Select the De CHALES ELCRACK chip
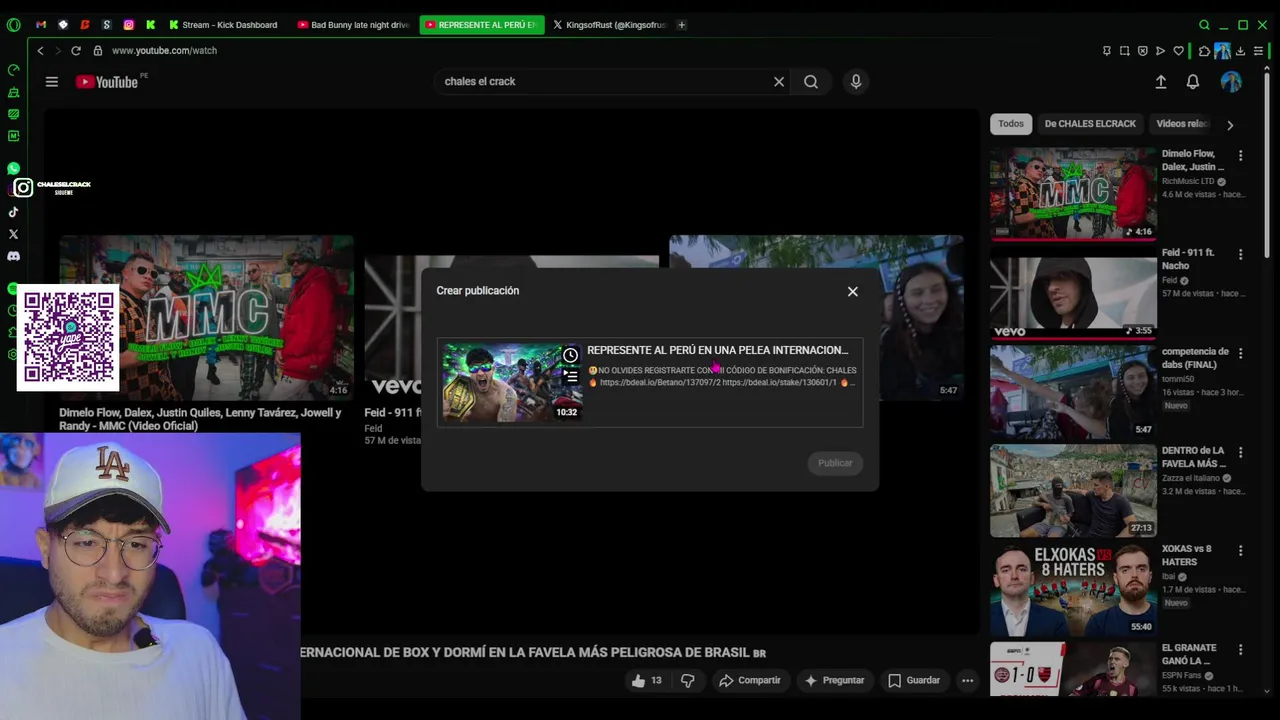 (x=1090, y=124)
